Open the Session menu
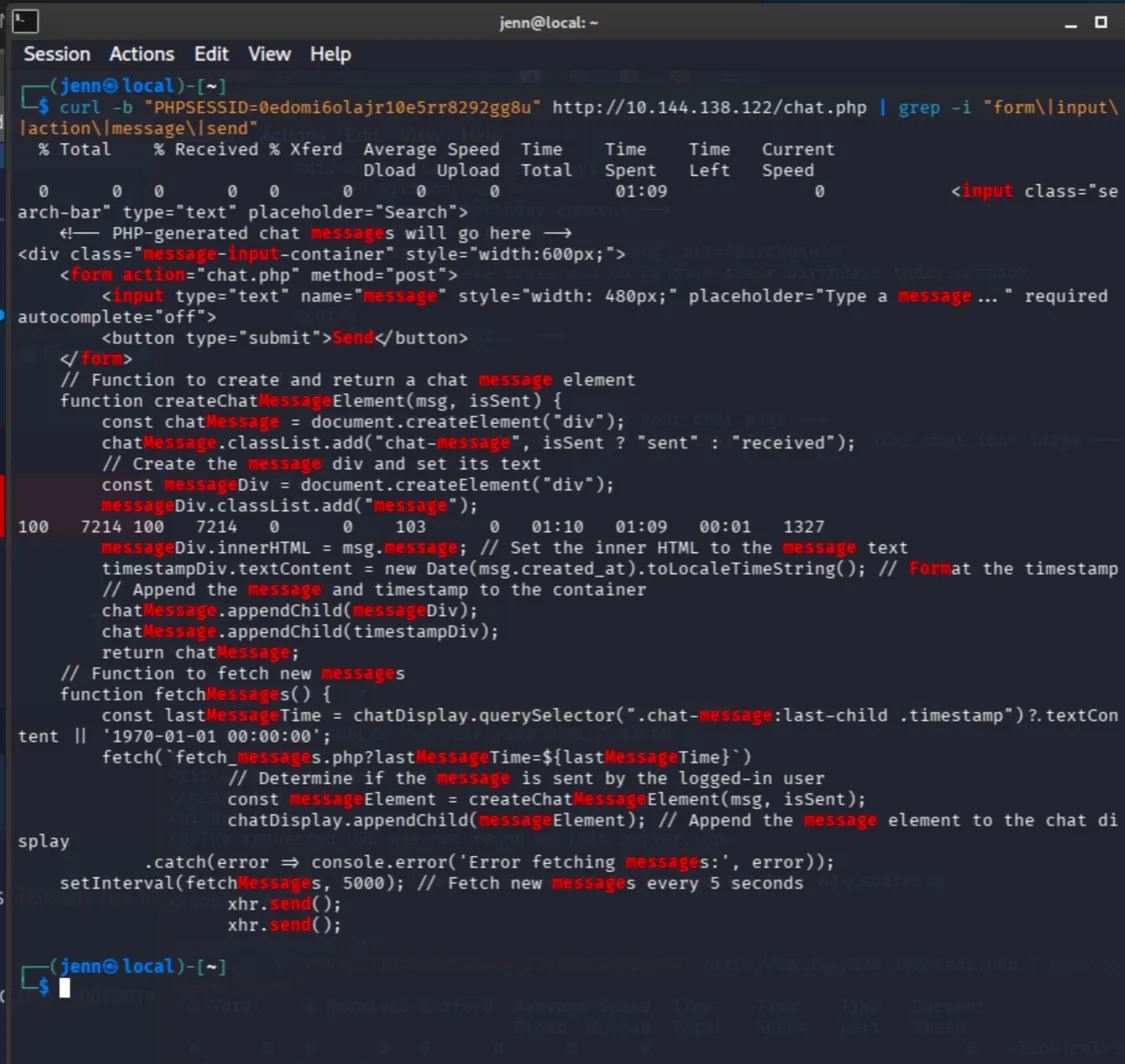The image size is (1125, 1064). [x=57, y=55]
